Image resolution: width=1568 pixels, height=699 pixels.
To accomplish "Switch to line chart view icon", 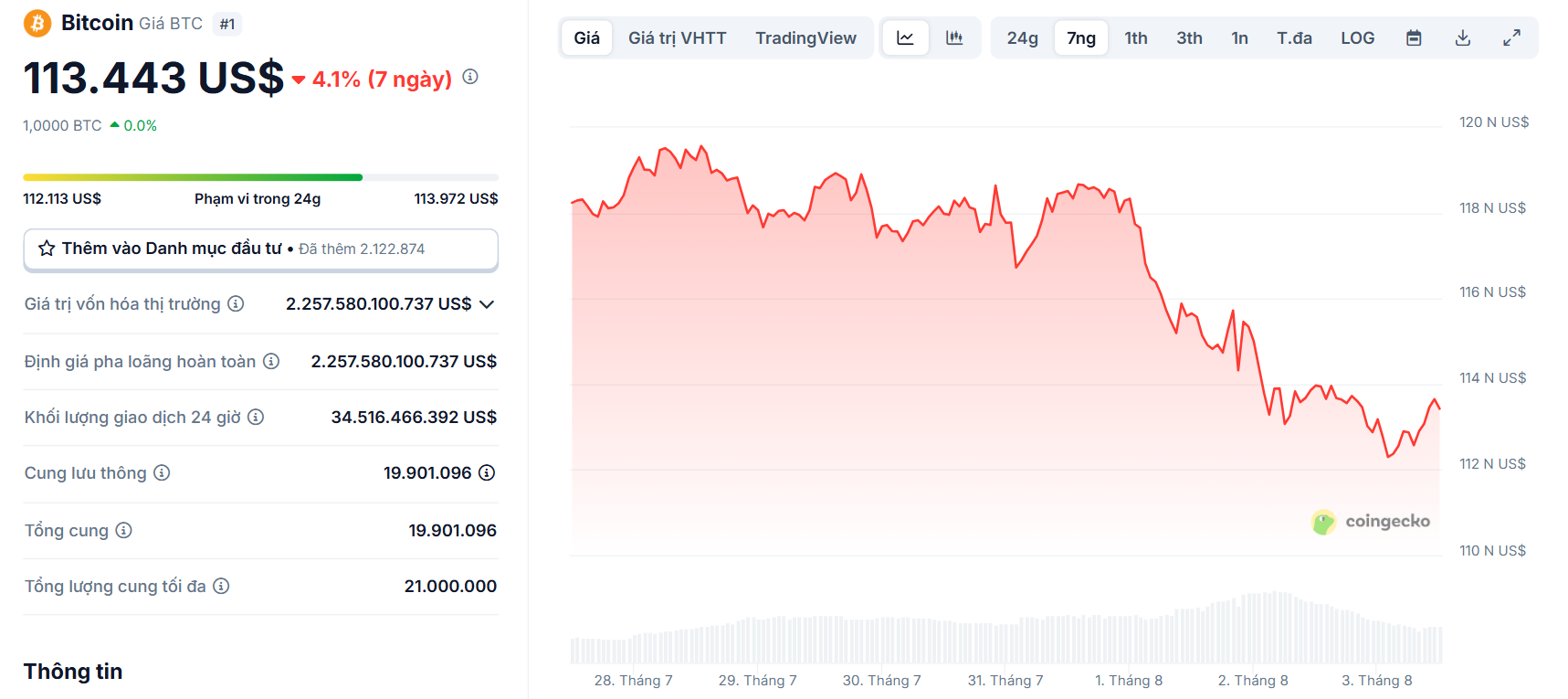I will click(905, 38).
